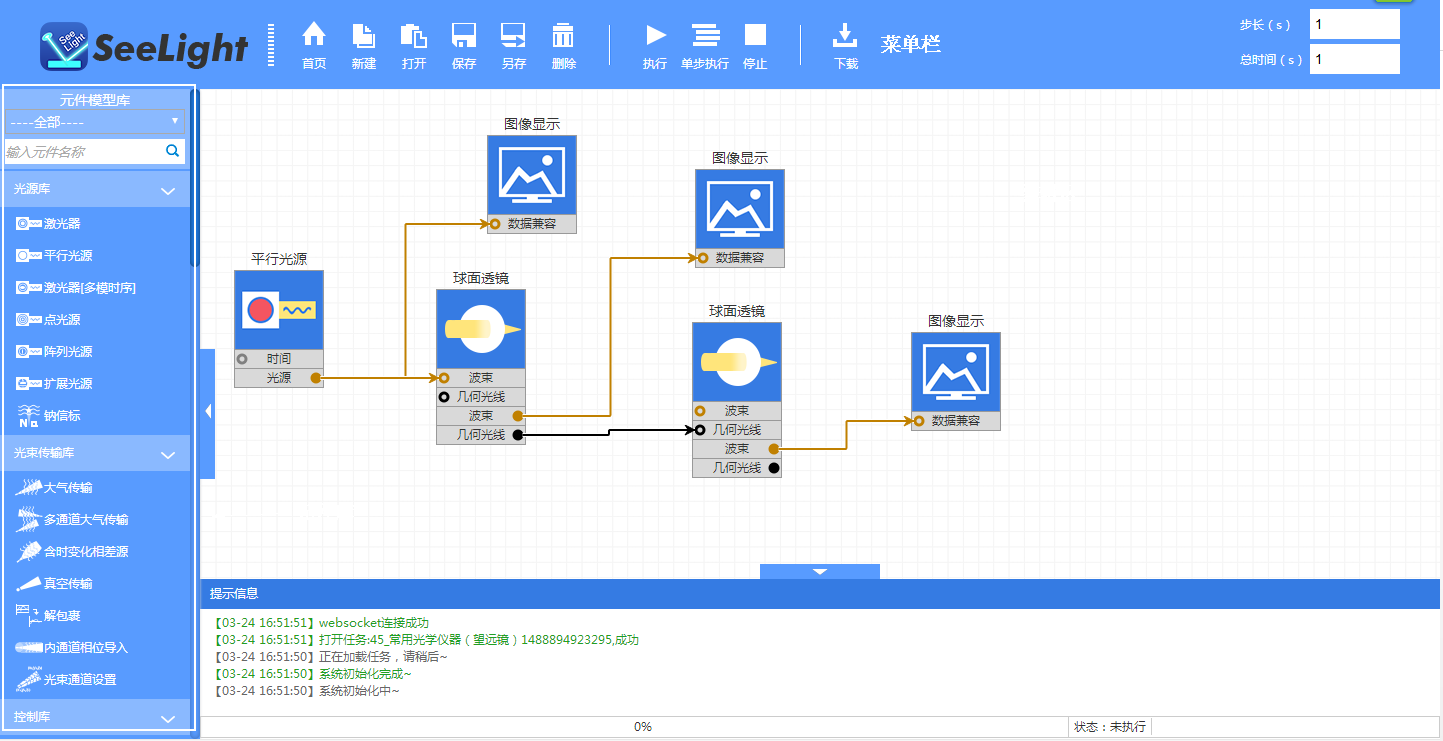Hide the component library side panel arrow
The width and height of the screenshot is (1443, 741).
coord(208,411)
